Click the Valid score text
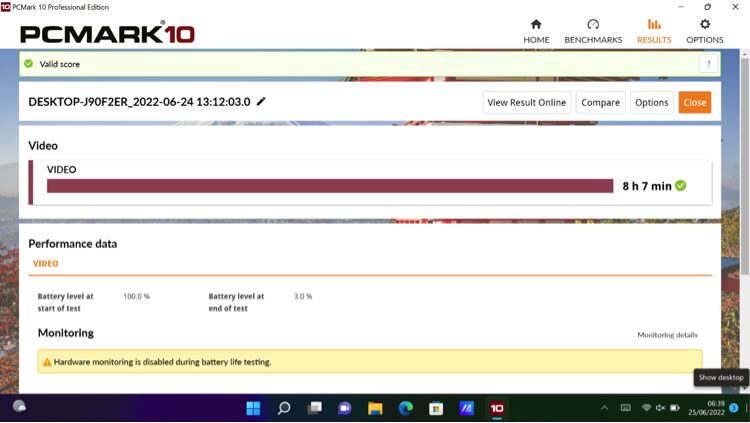750x423 pixels. click(x=59, y=64)
